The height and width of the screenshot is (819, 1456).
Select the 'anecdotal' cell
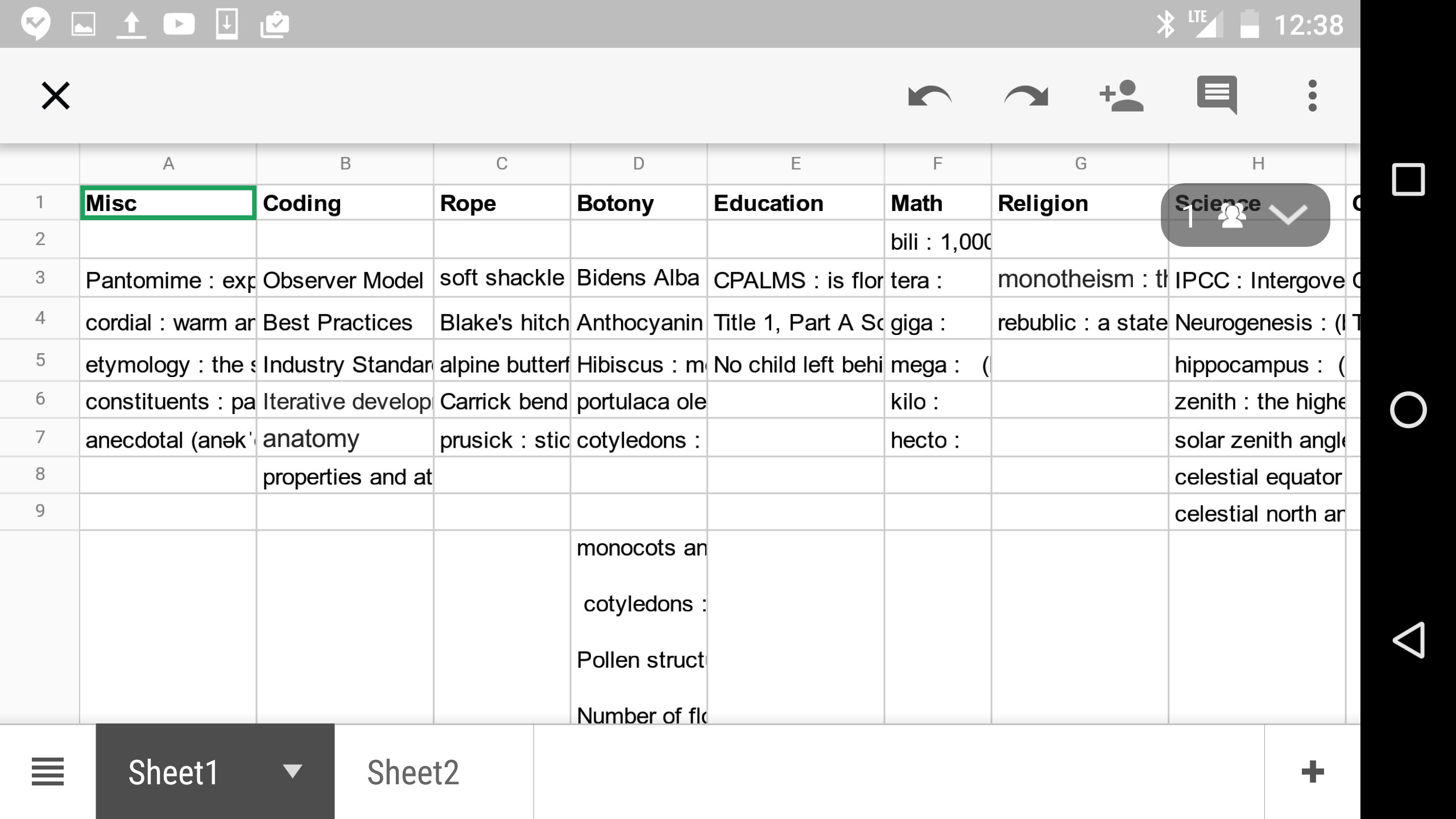click(x=168, y=437)
